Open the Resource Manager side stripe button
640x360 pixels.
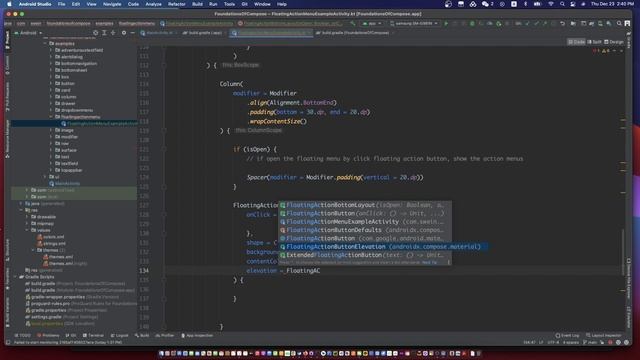(x=7, y=139)
